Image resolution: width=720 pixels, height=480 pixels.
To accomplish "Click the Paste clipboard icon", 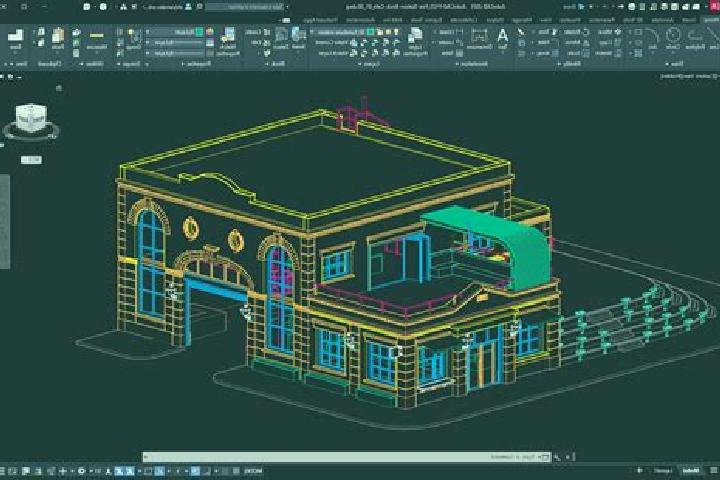I will pos(58,39).
